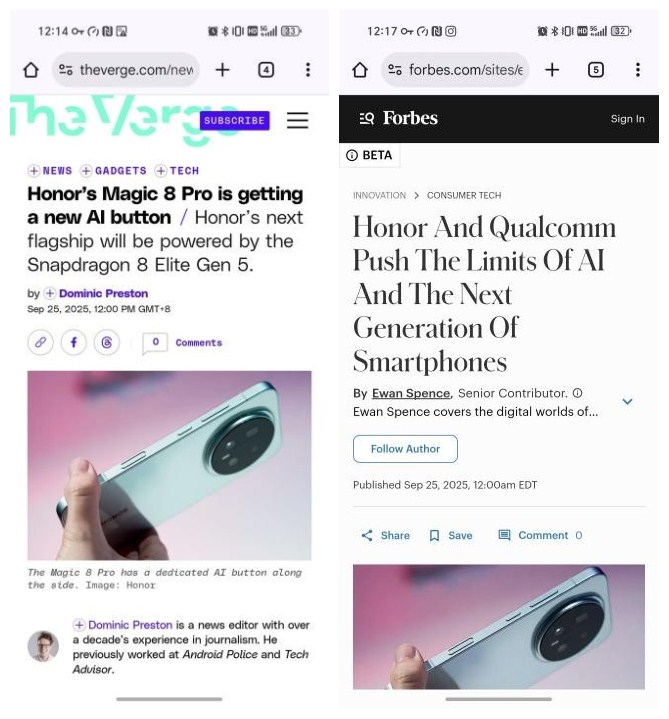Go to CONSUMER TECH breadcrumb

[x=464, y=195]
